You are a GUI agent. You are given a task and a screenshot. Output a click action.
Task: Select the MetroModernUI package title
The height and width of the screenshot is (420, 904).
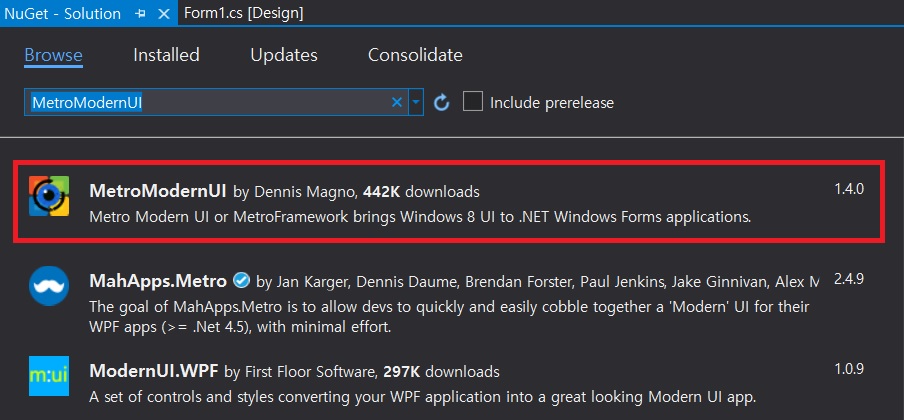158,191
